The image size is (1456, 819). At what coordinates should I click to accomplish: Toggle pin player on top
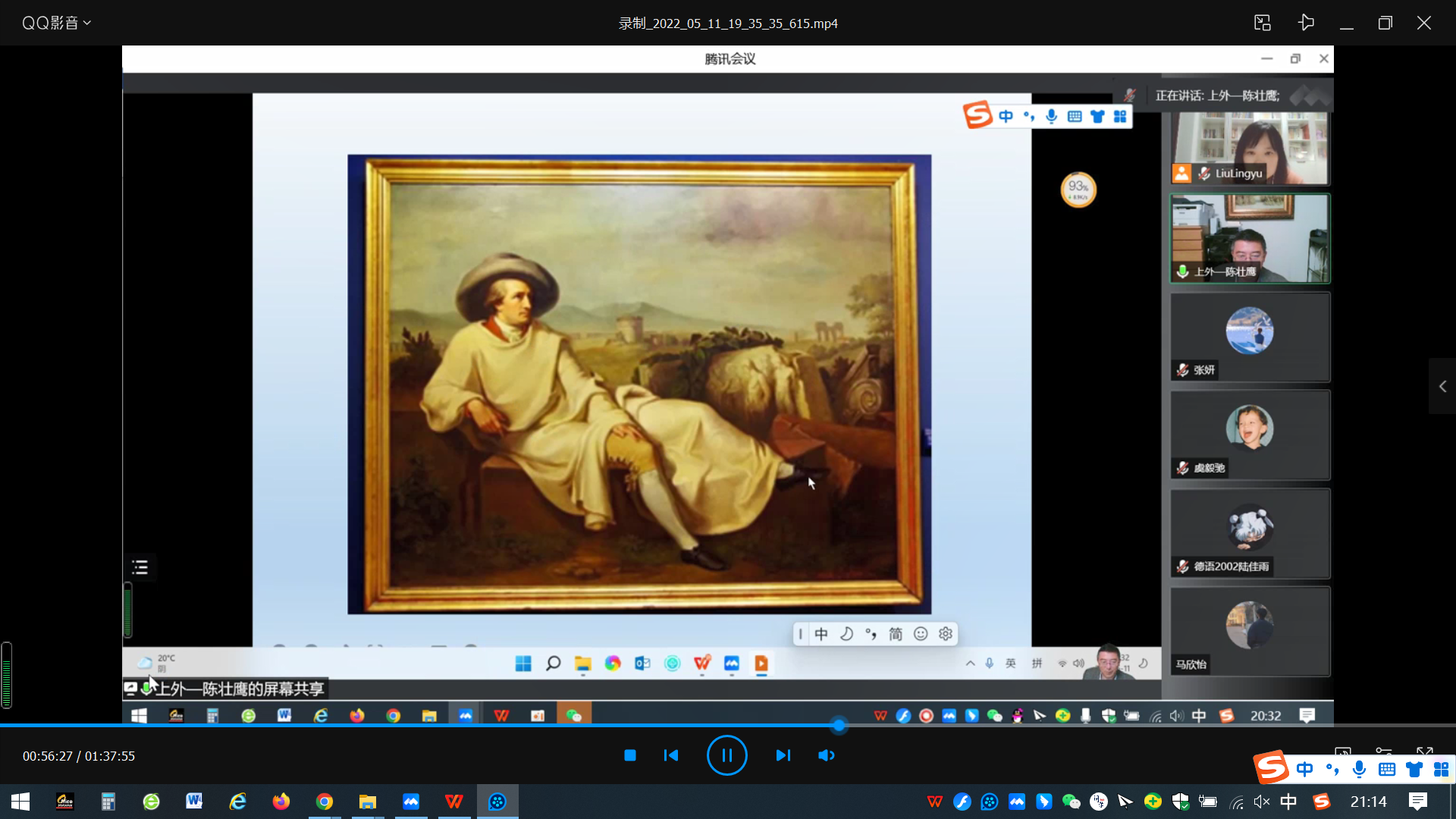tap(1306, 23)
